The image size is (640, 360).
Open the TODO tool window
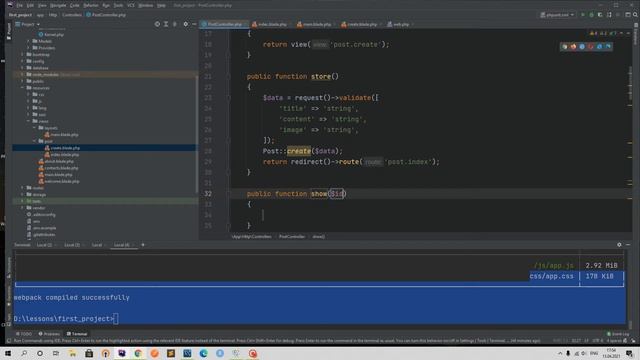(x=23, y=334)
